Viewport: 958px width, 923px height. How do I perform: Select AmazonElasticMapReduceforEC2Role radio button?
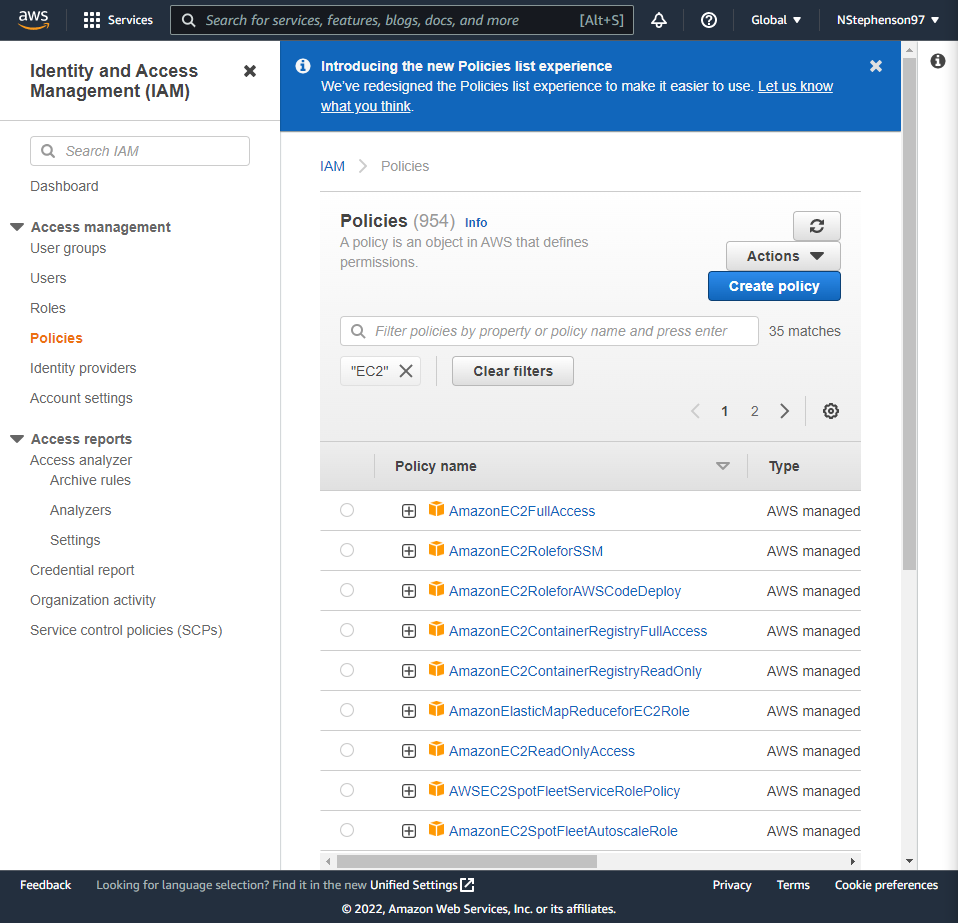(x=347, y=710)
